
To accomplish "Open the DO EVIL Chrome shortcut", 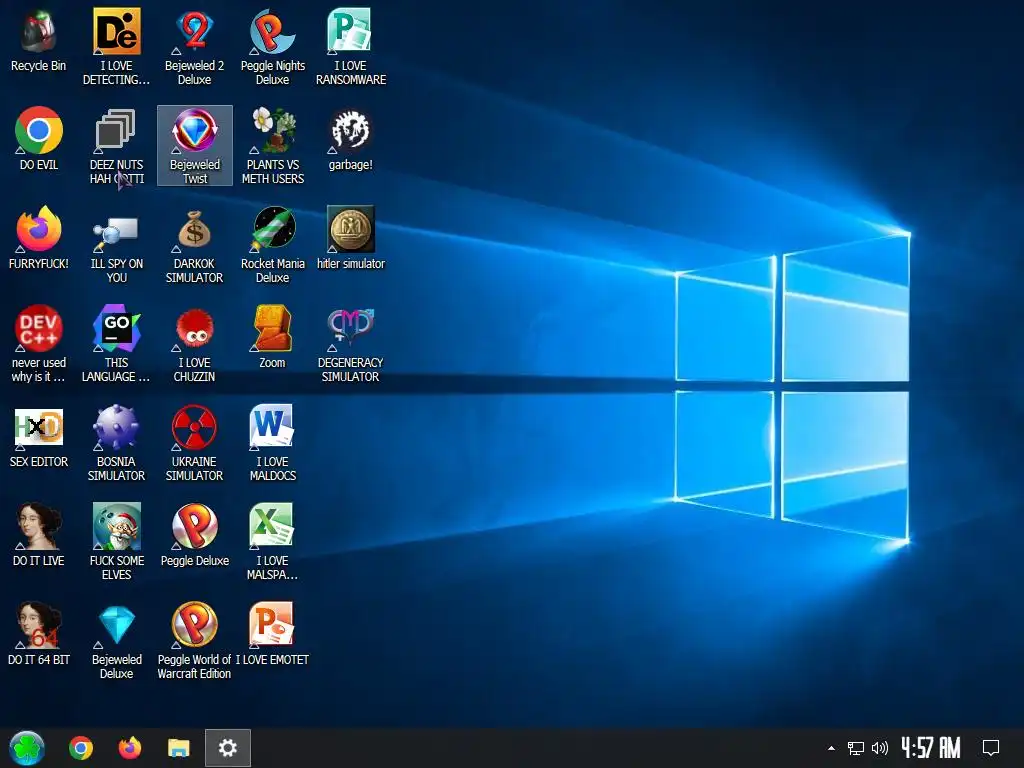I will point(39,139).
